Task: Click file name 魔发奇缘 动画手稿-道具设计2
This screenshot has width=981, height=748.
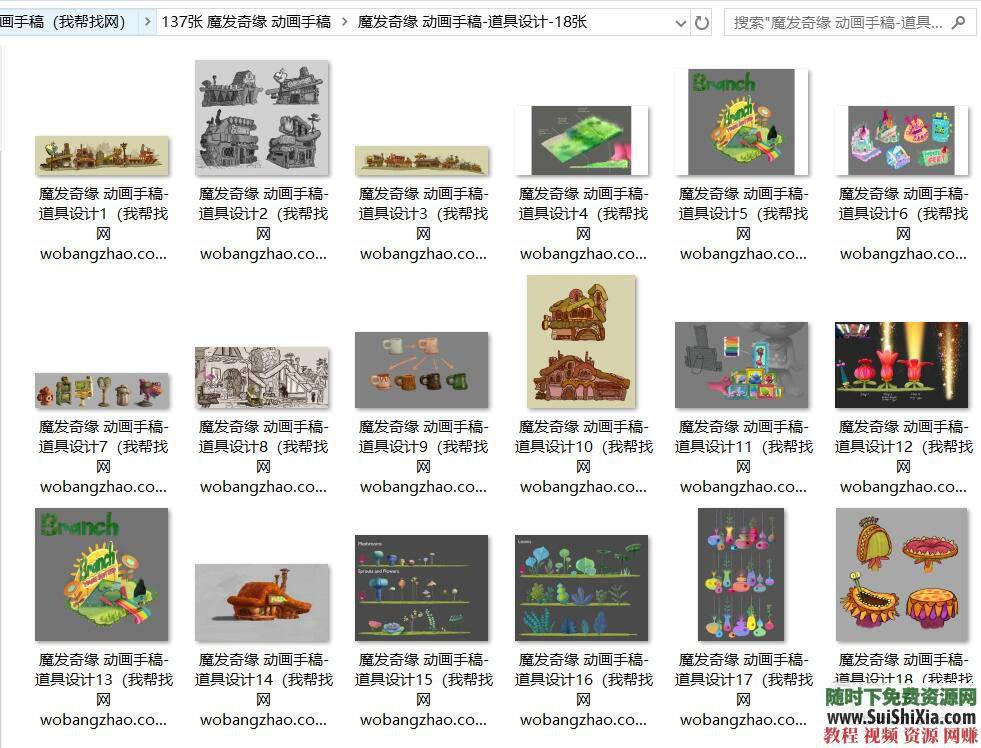Action: [263, 224]
